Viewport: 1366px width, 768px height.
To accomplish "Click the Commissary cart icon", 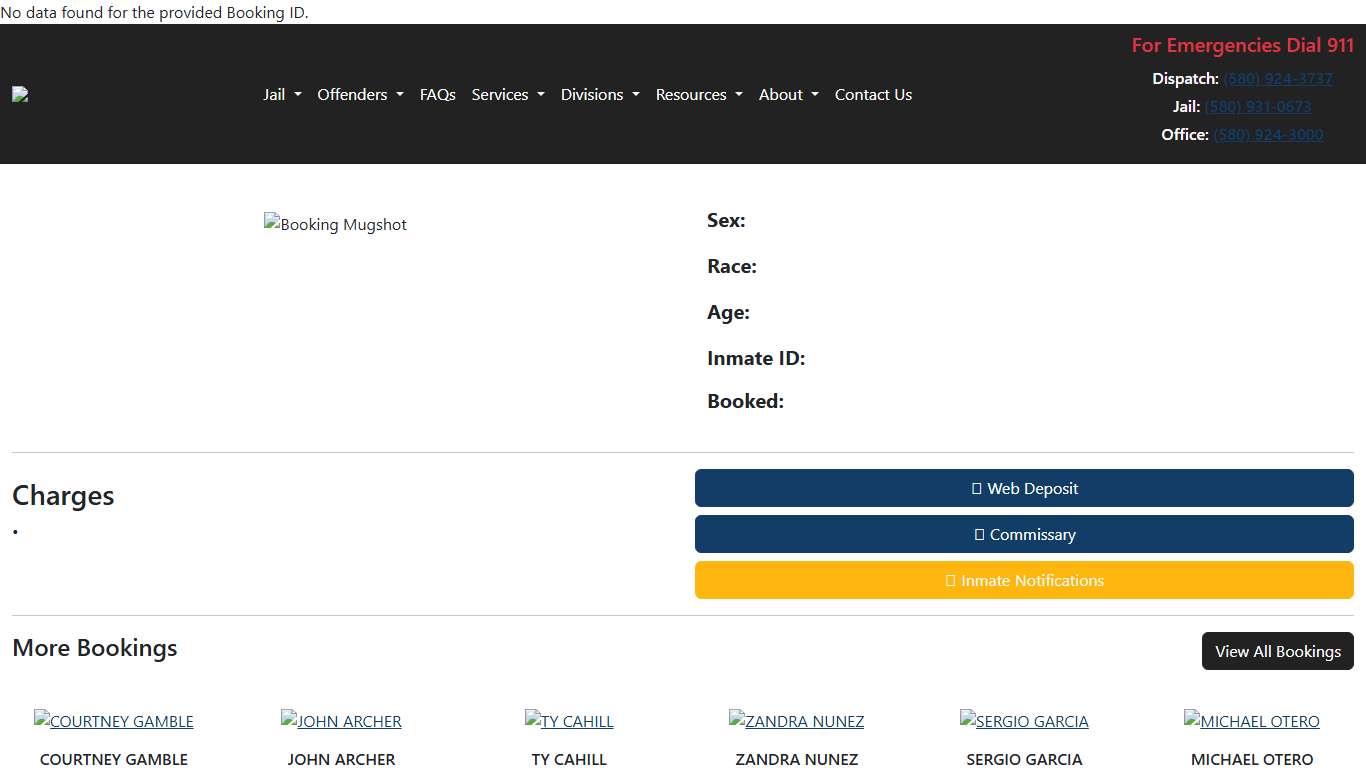I will click(977, 534).
